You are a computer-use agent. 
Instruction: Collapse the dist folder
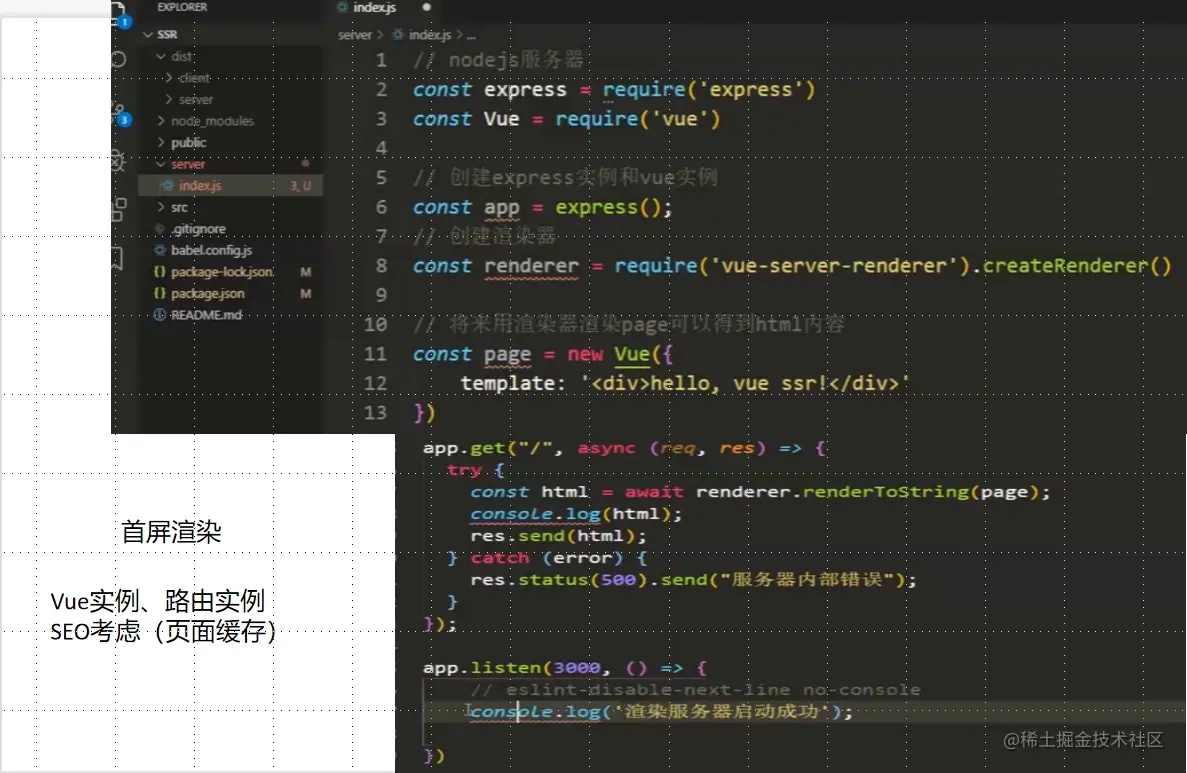point(160,56)
